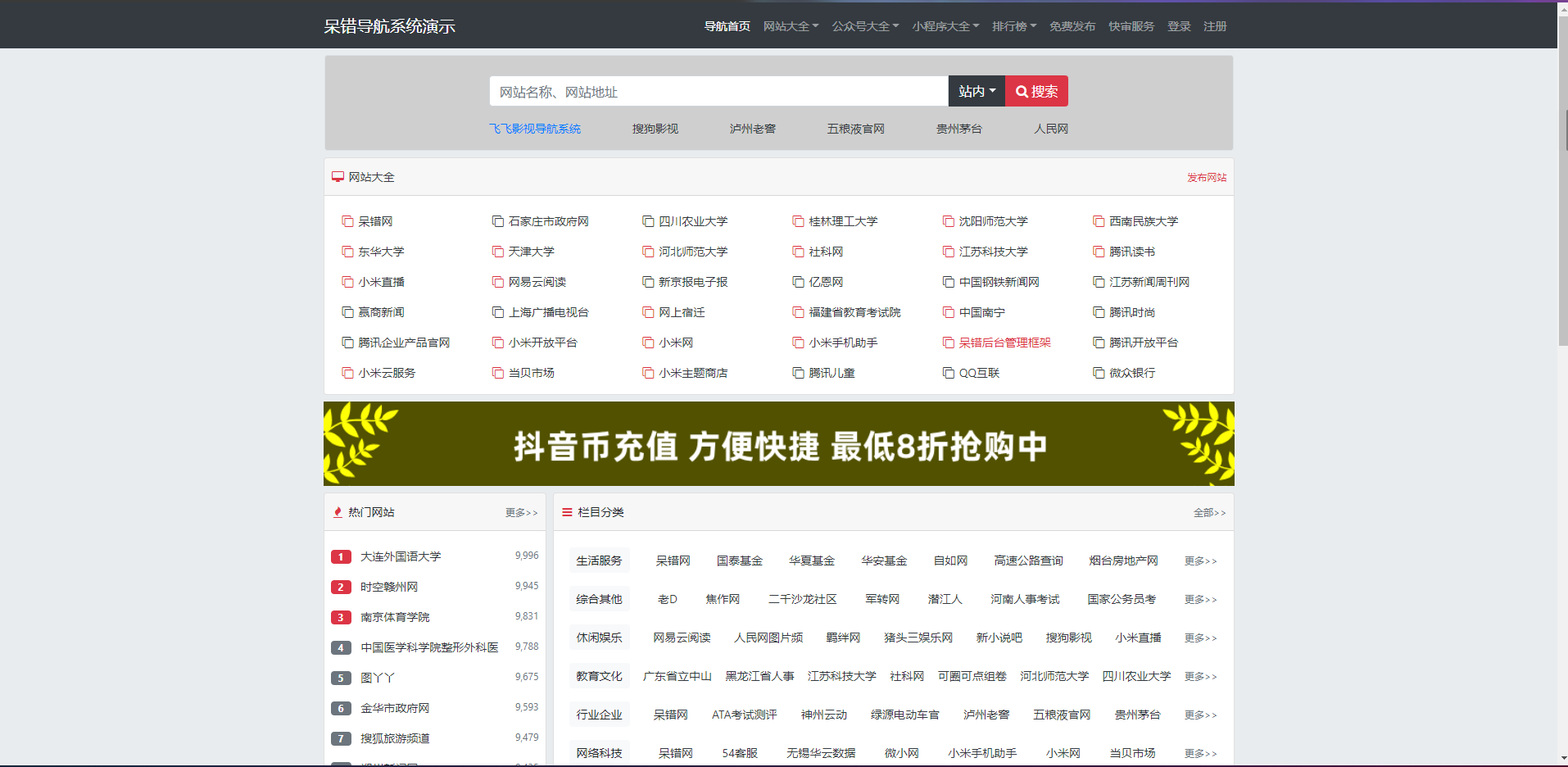This screenshot has height=767, width=1568.
Task: Click the icon next to QQ互联
Action: [948, 373]
